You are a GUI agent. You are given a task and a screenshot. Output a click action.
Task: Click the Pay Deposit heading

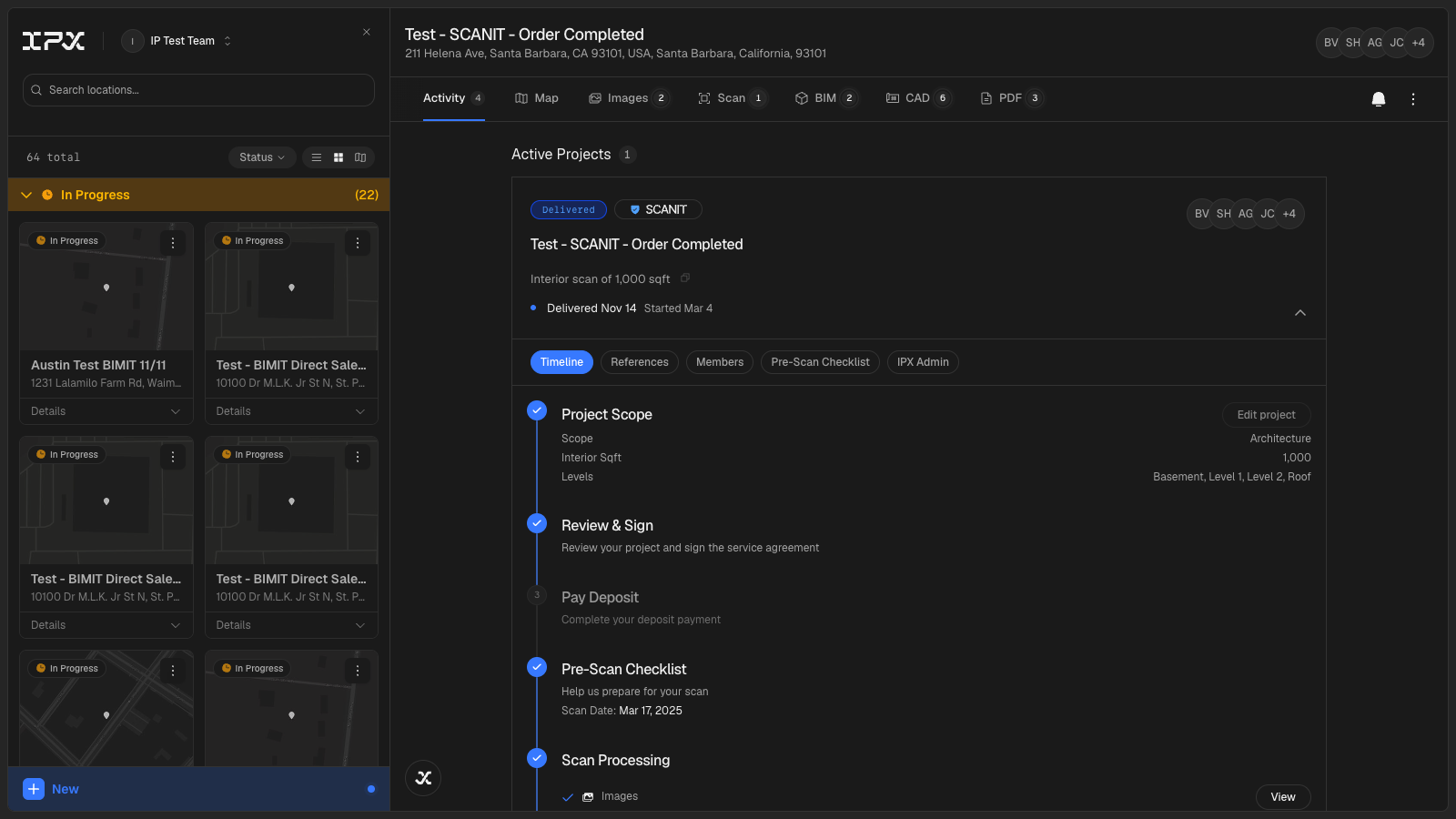coord(600,597)
